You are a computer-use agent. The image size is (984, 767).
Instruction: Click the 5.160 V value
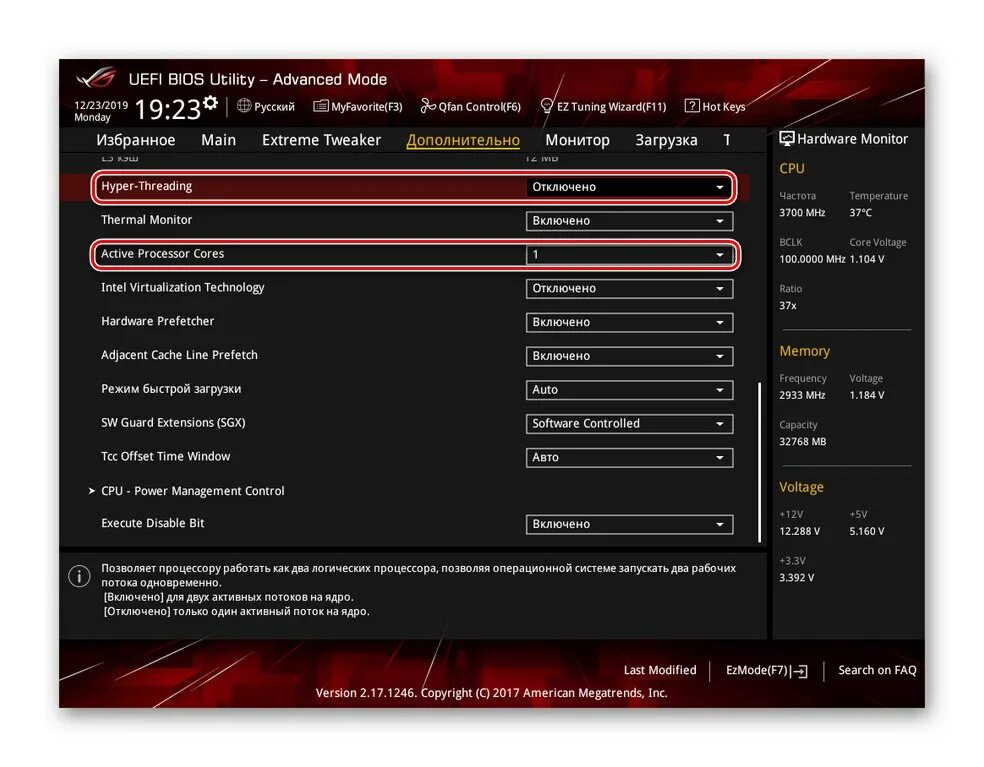tap(867, 532)
